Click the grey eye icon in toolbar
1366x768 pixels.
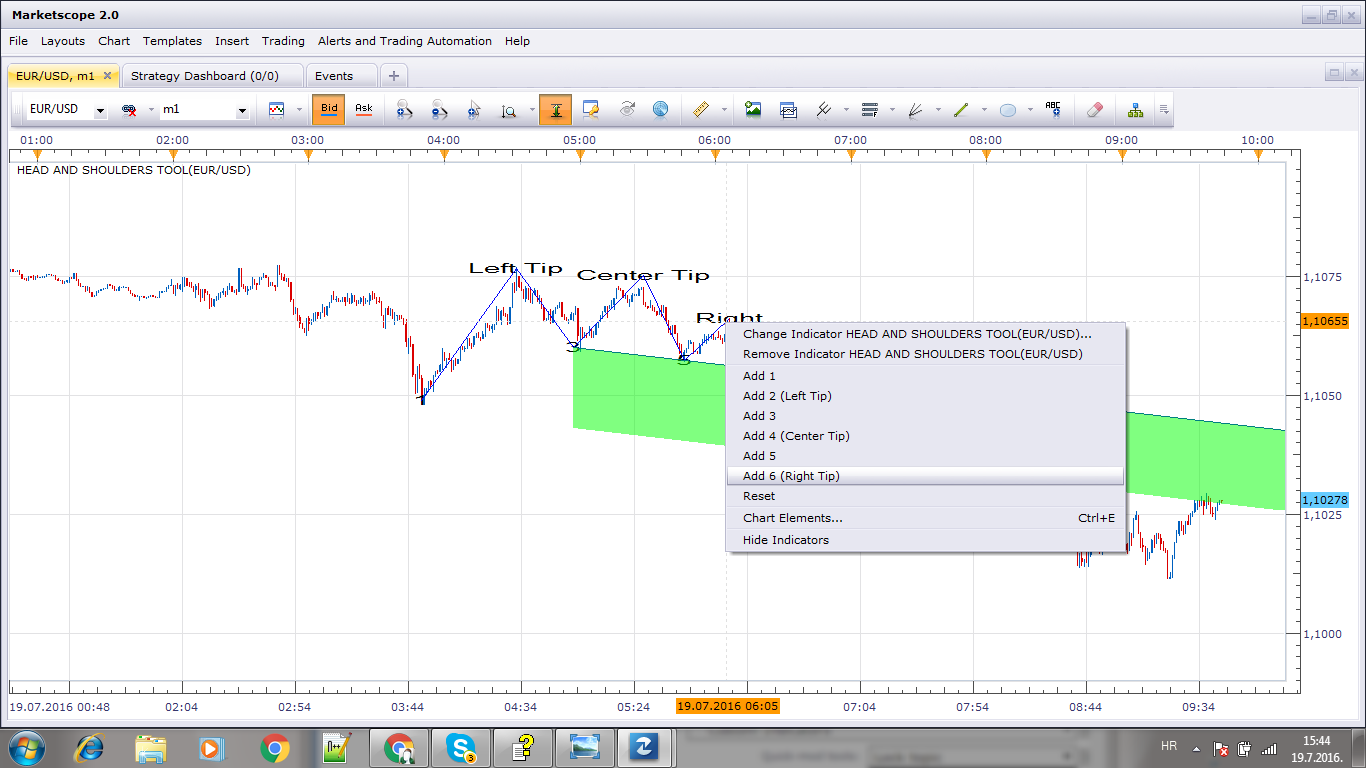626,109
